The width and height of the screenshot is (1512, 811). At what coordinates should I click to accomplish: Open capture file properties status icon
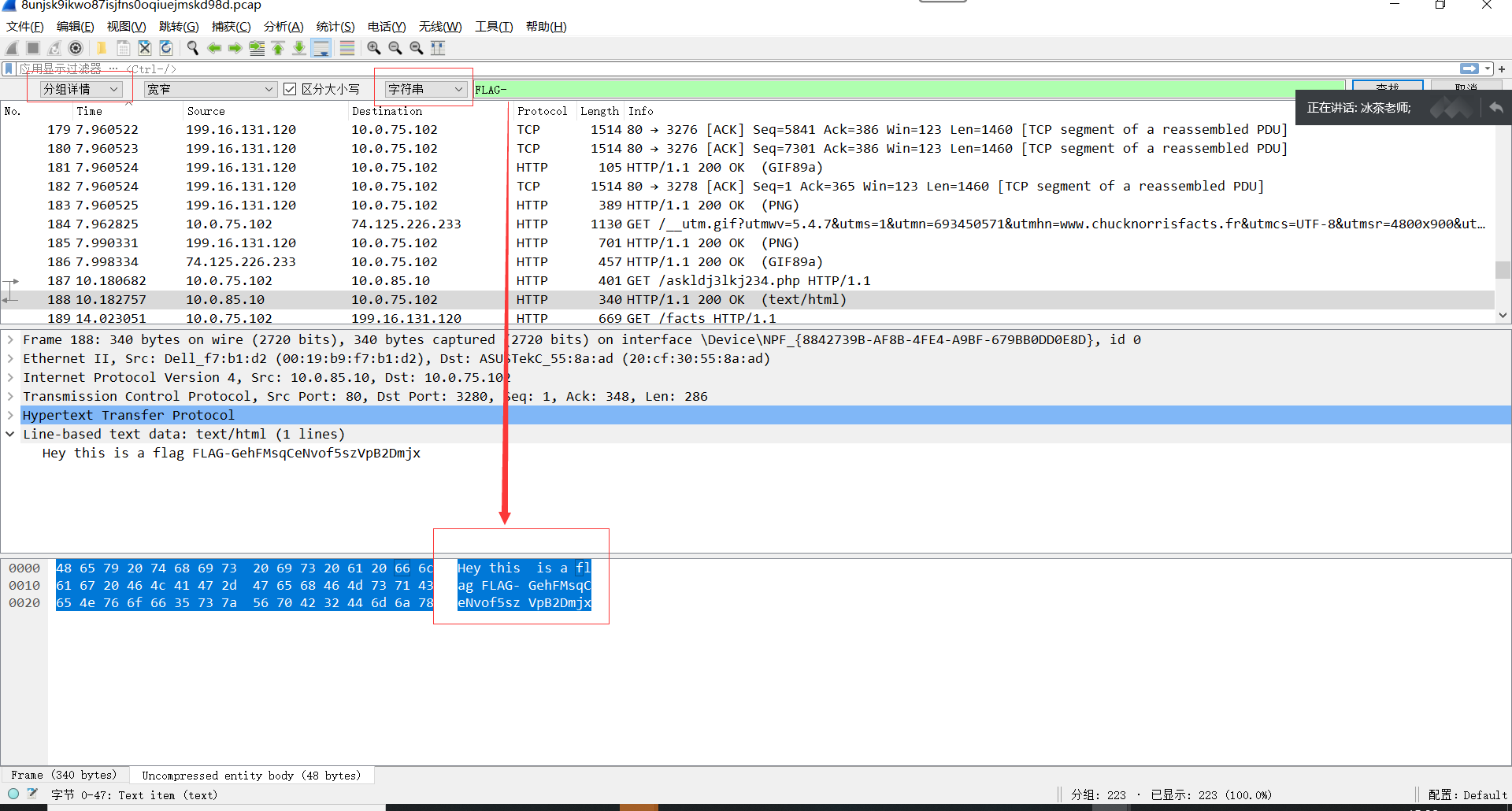[32, 794]
